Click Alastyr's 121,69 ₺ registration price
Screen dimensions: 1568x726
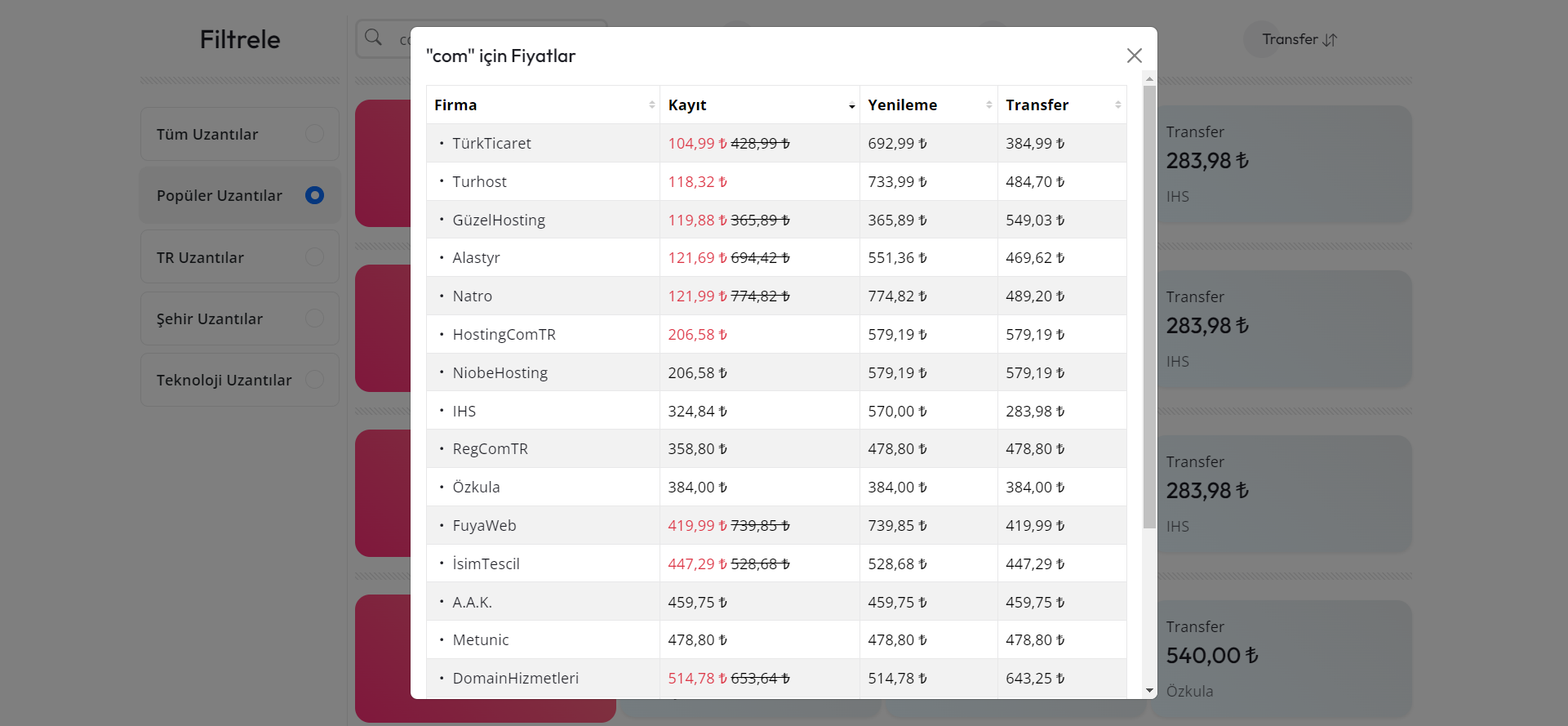[x=697, y=257]
